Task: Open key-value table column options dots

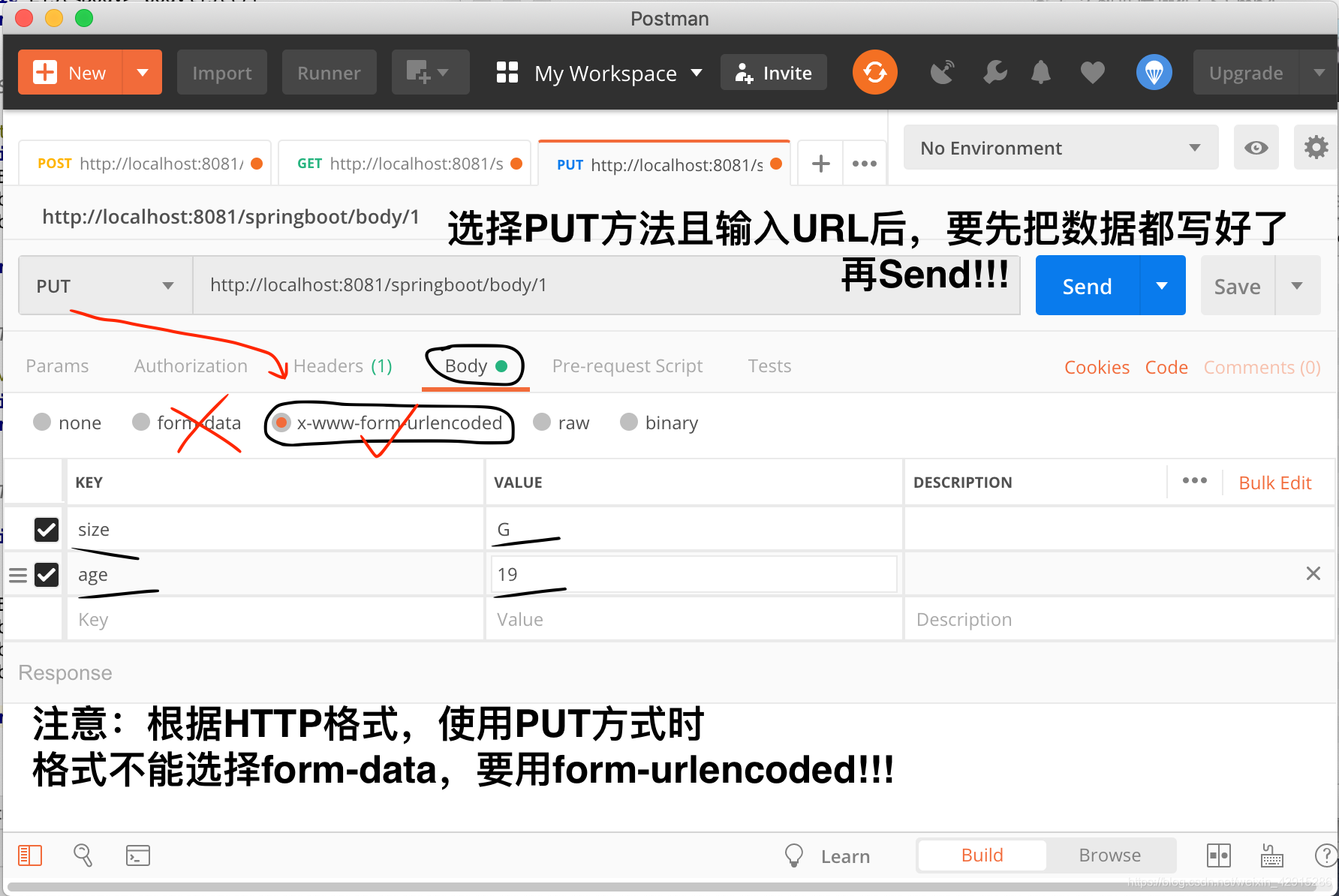Action: coord(1194,480)
